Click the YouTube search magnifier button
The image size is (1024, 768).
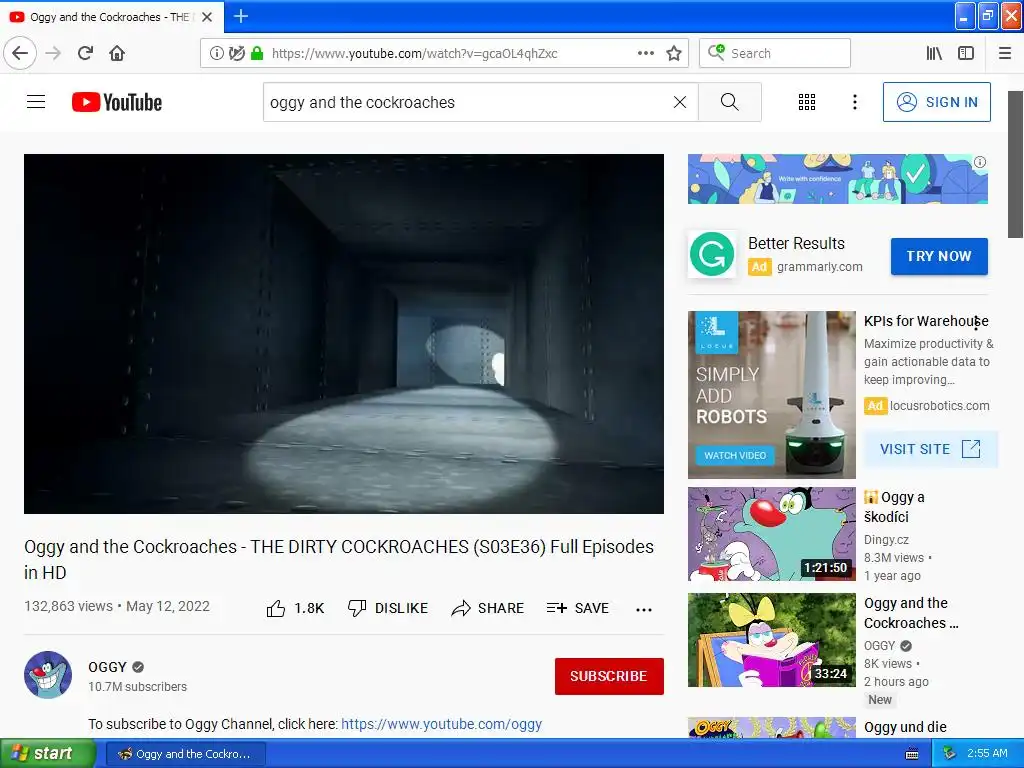[729, 102]
